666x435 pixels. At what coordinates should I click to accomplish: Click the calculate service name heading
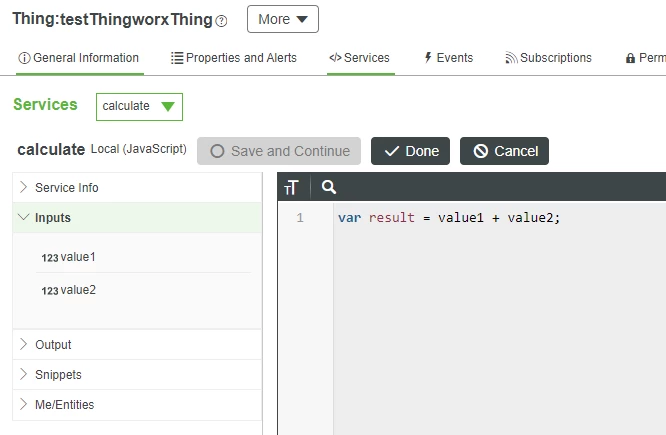51,150
